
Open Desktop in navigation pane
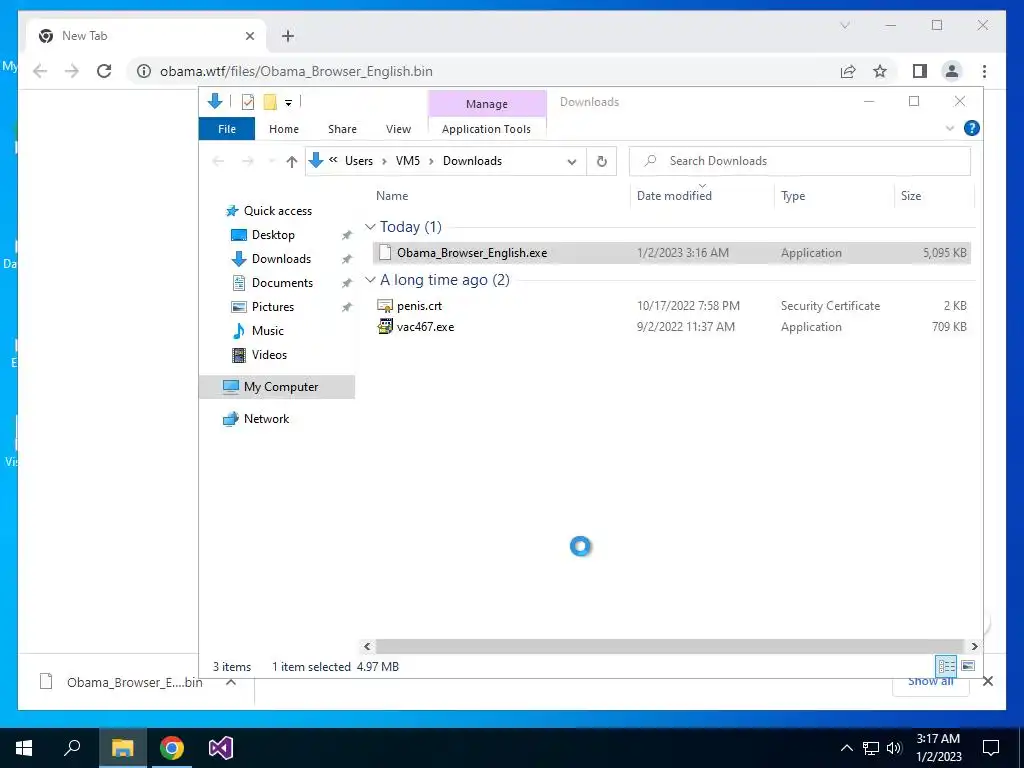pos(273,234)
